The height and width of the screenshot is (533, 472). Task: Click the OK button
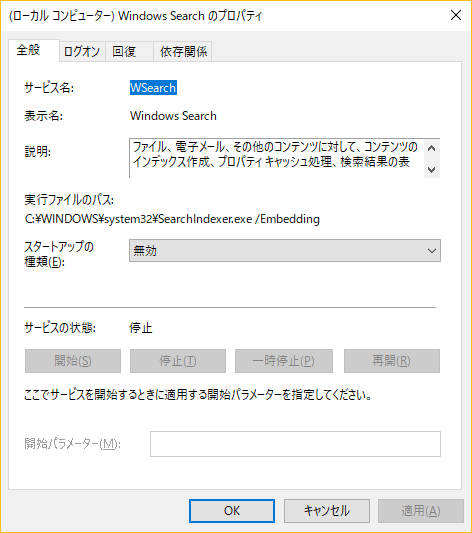point(232,511)
